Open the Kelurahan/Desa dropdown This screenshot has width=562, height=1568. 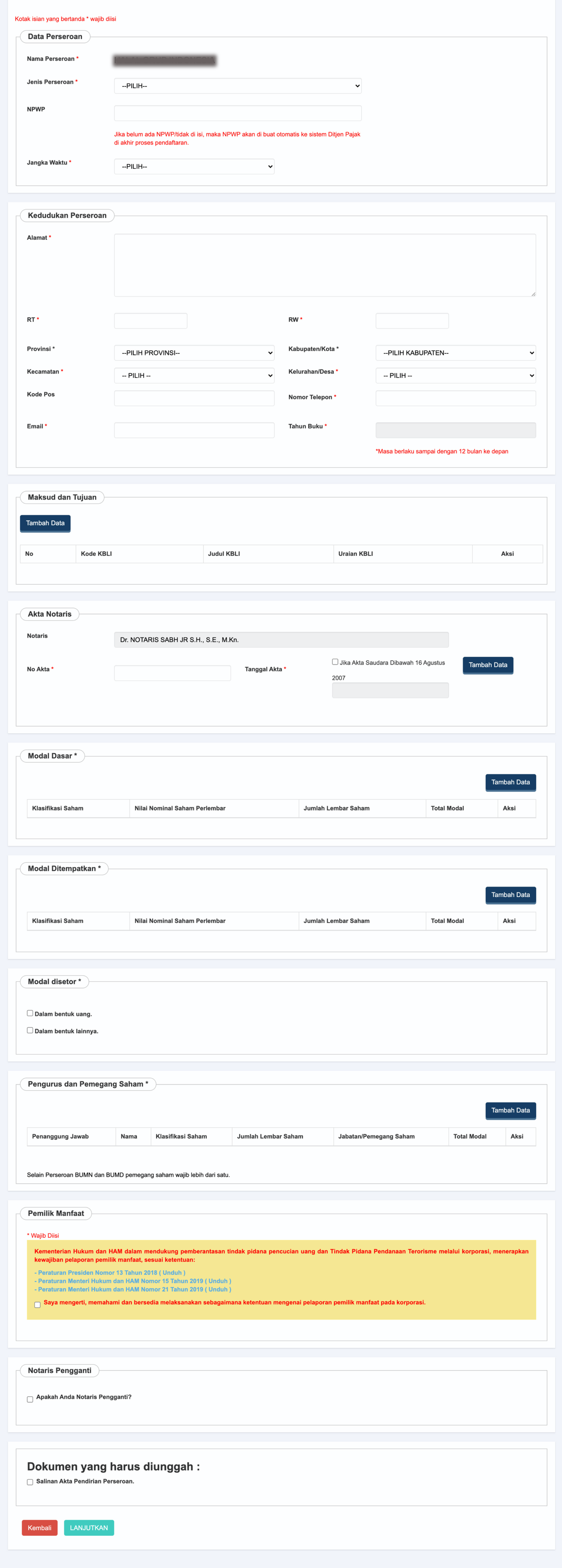[456, 375]
